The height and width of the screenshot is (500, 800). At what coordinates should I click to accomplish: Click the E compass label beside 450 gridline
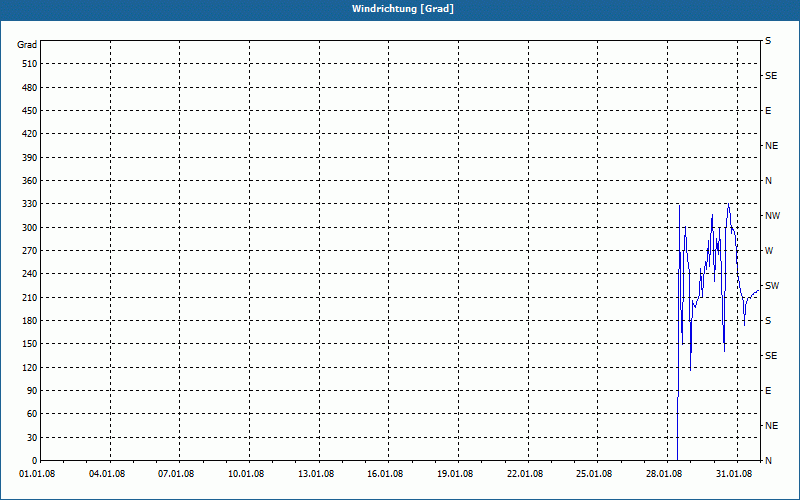pyautogui.click(x=768, y=111)
